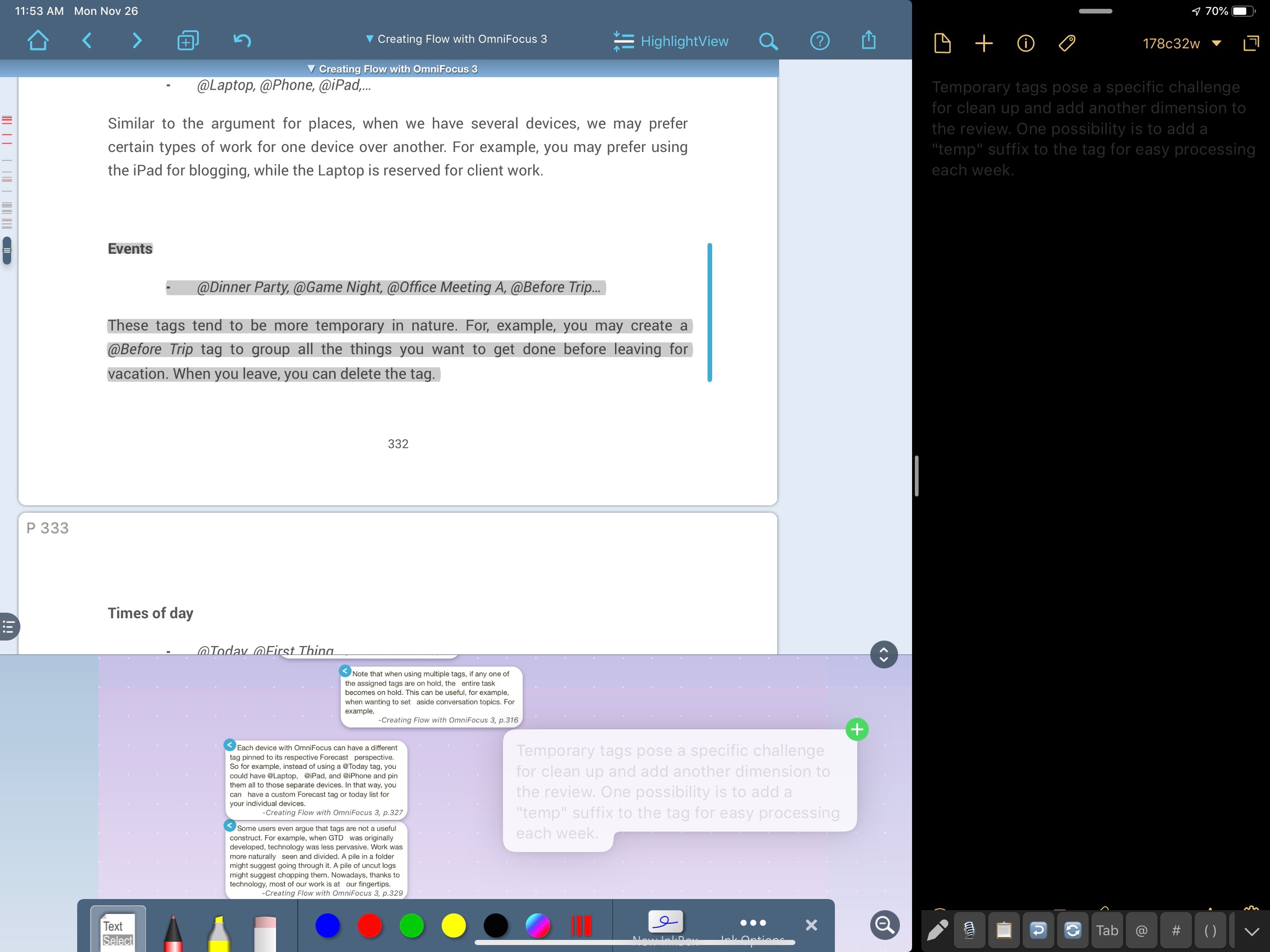Open the document title dropdown in the toolbar
Viewport: 1270px width, 952px height.
[x=456, y=39]
